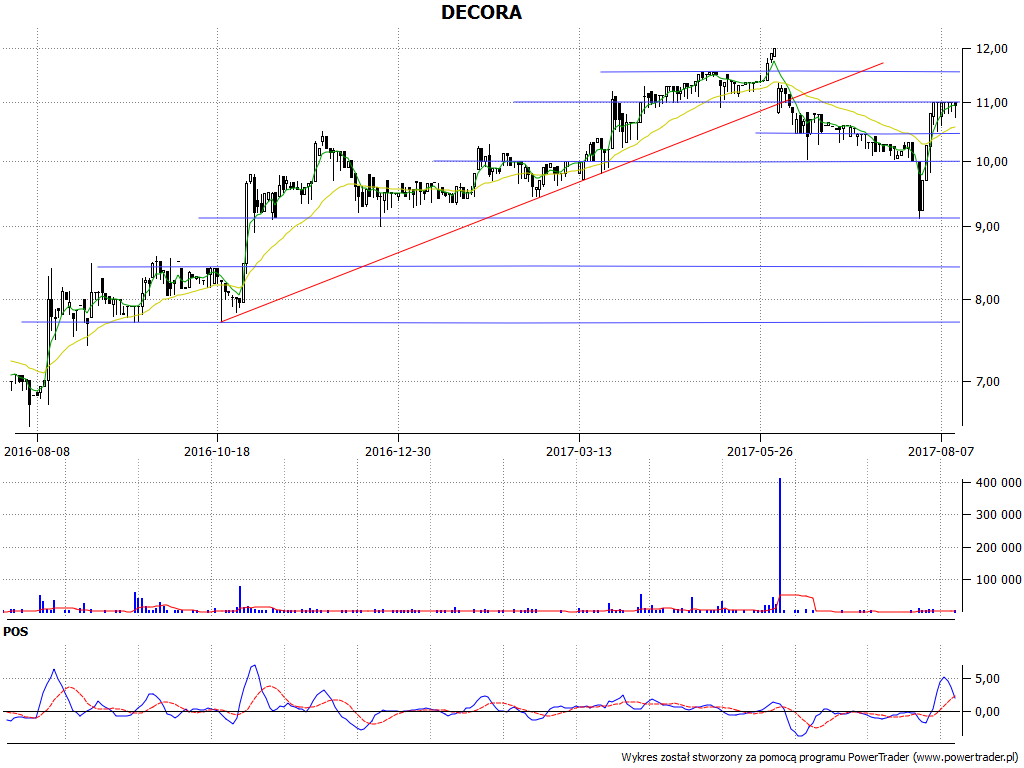1024x768 pixels.
Task: Select the 300 000 volume axis label
Action: coord(999,515)
